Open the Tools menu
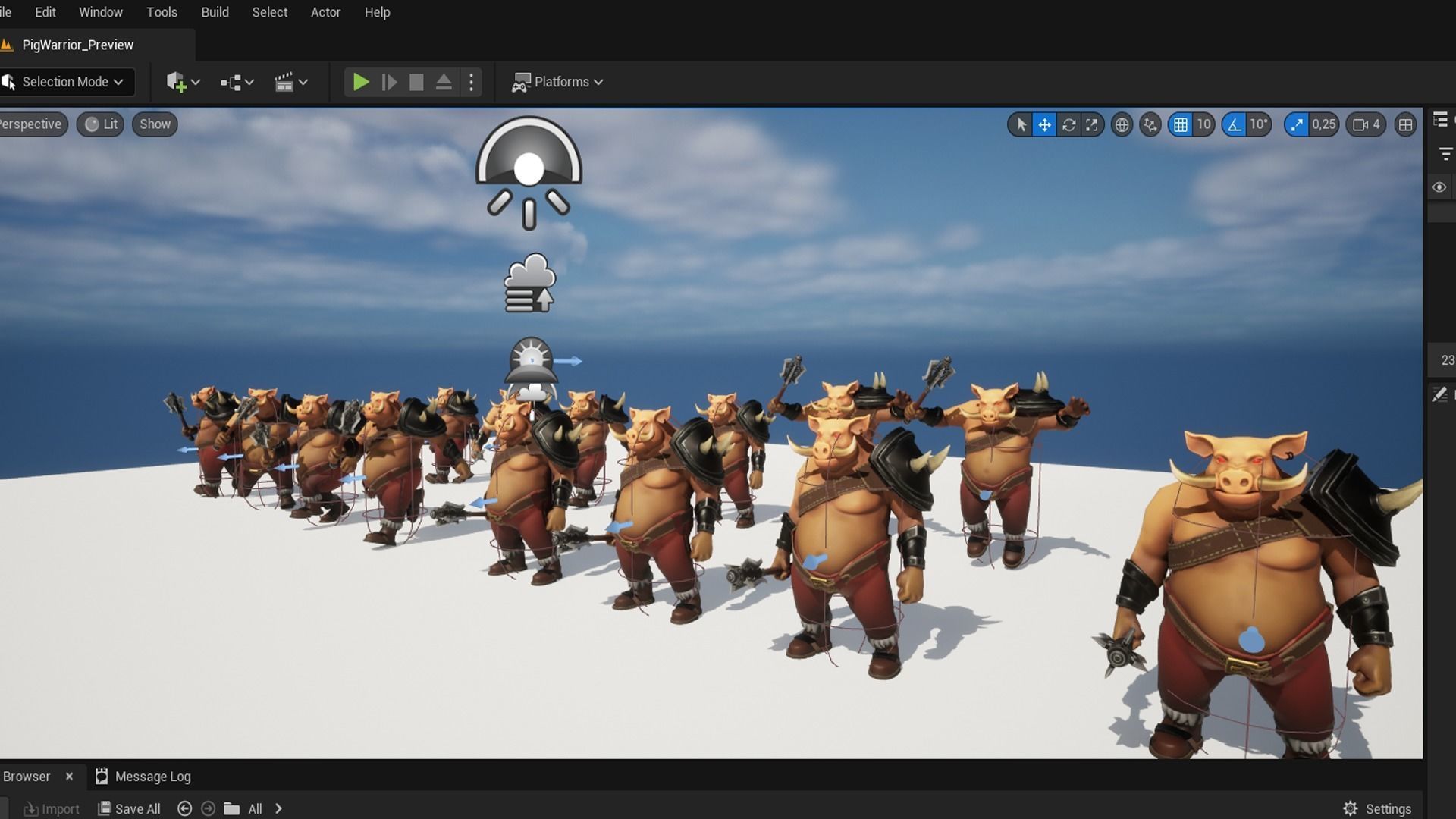 click(x=162, y=12)
